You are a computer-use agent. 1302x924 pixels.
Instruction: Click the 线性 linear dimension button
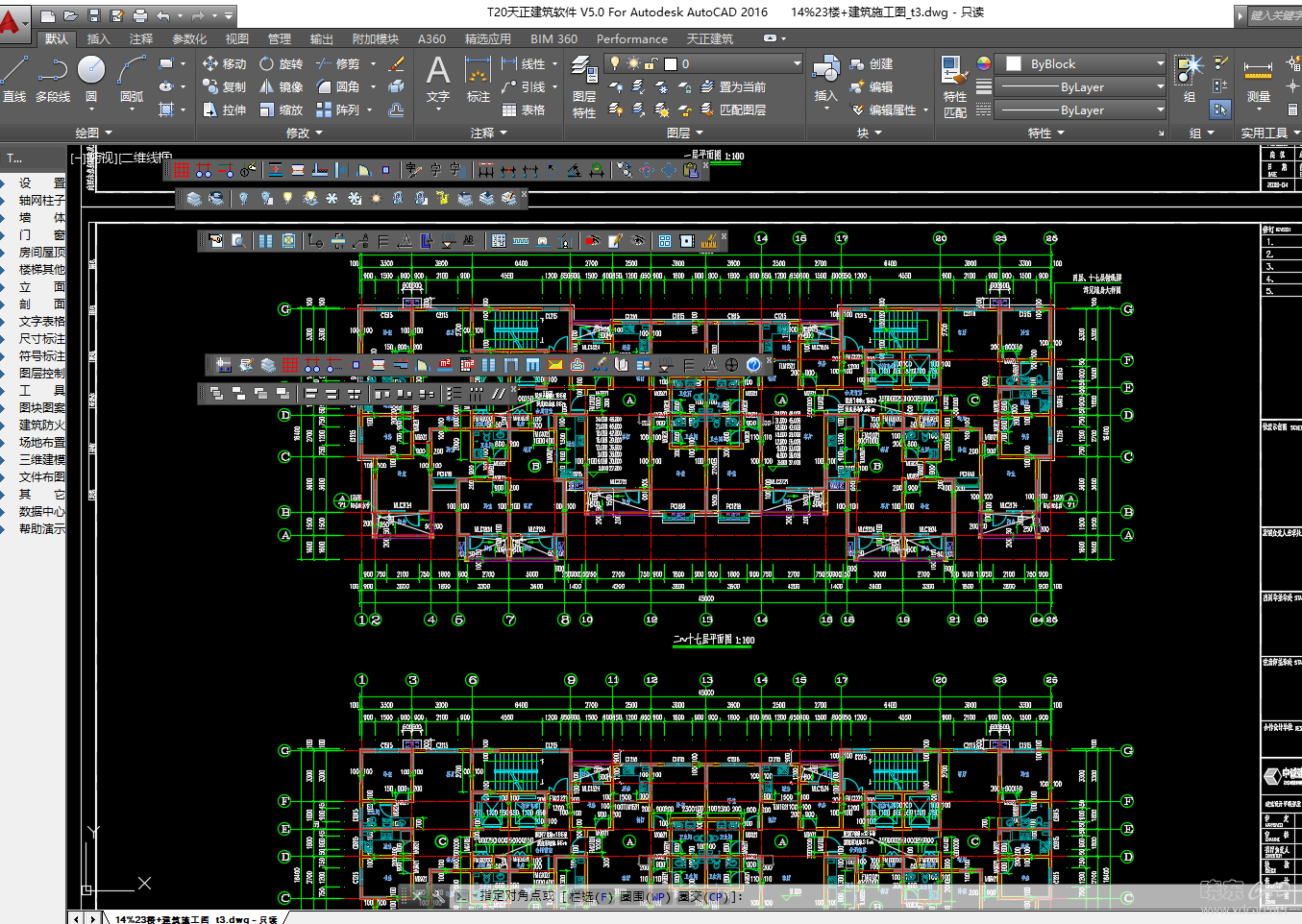(524, 63)
